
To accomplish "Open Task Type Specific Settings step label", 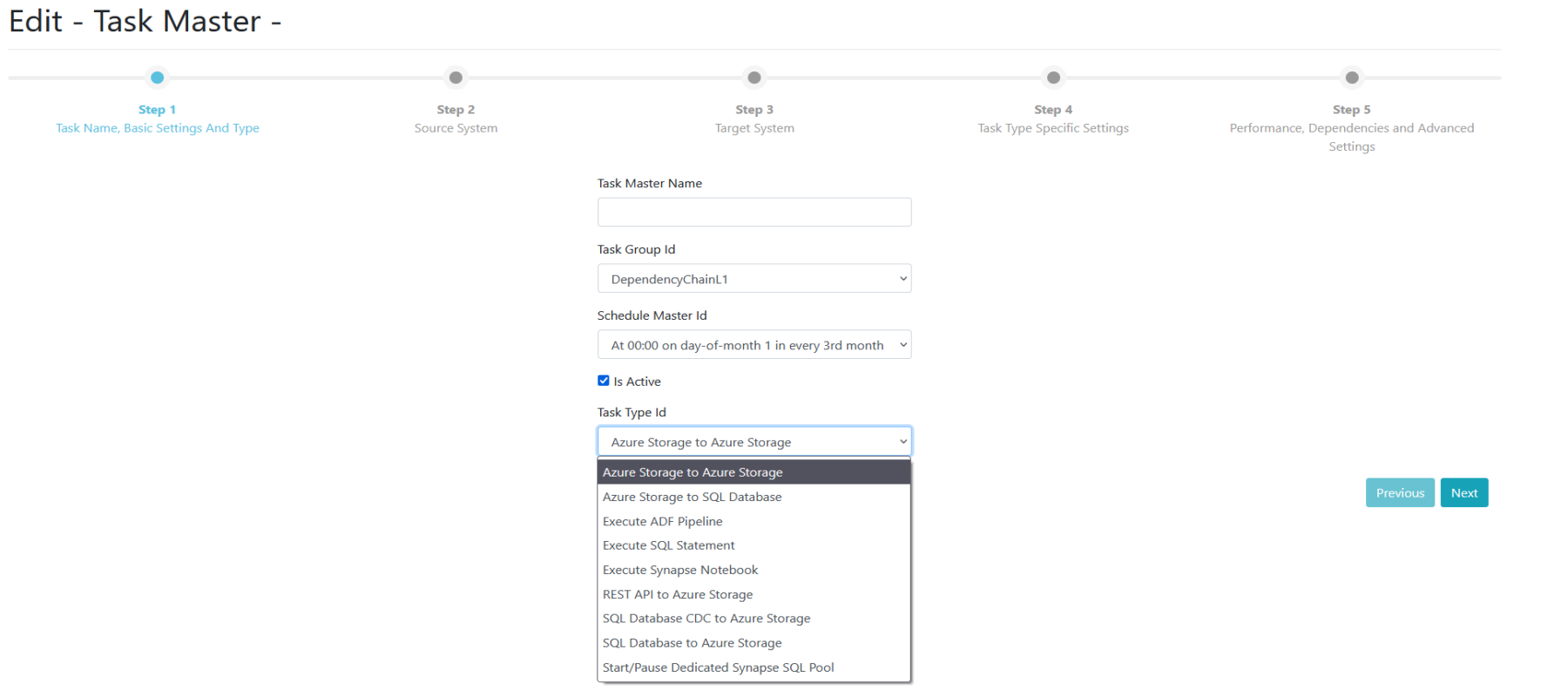I will point(1053,128).
